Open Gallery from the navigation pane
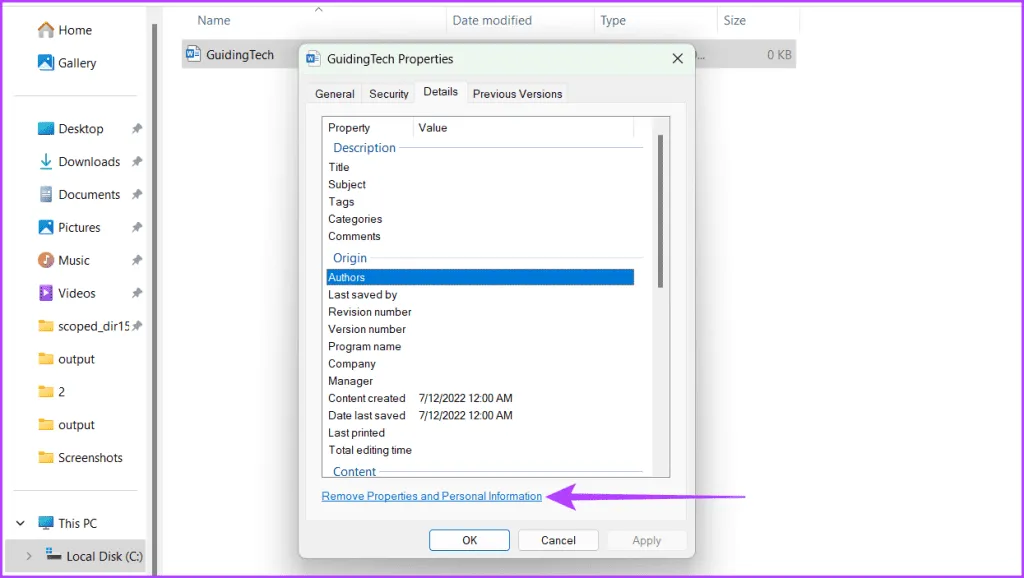1024x578 pixels. pyautogui.click(x=46, y=63)
